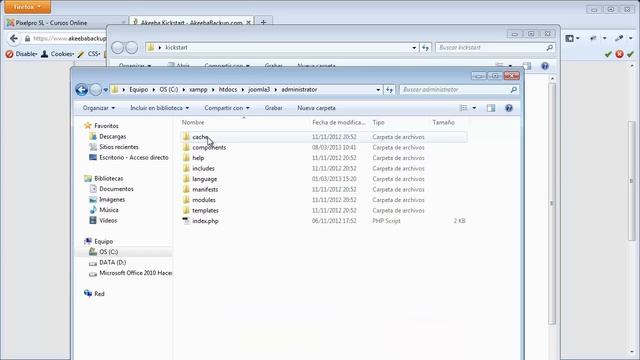Click the Disable toolbar item in Firefox
Viewport: 640px width, 360px height.
click(21, 54)
